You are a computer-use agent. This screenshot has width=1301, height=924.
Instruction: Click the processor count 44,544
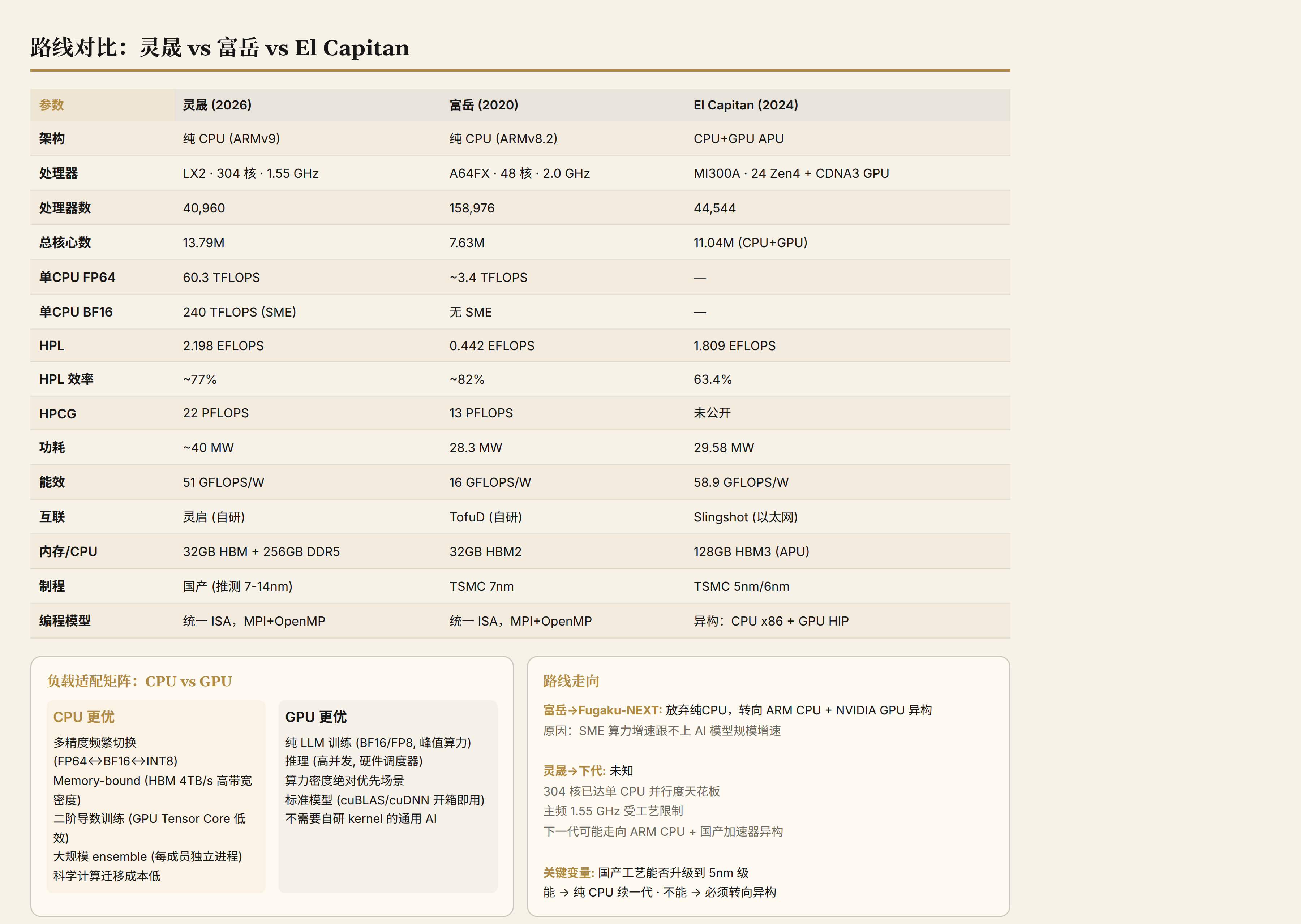click(714, 208)
